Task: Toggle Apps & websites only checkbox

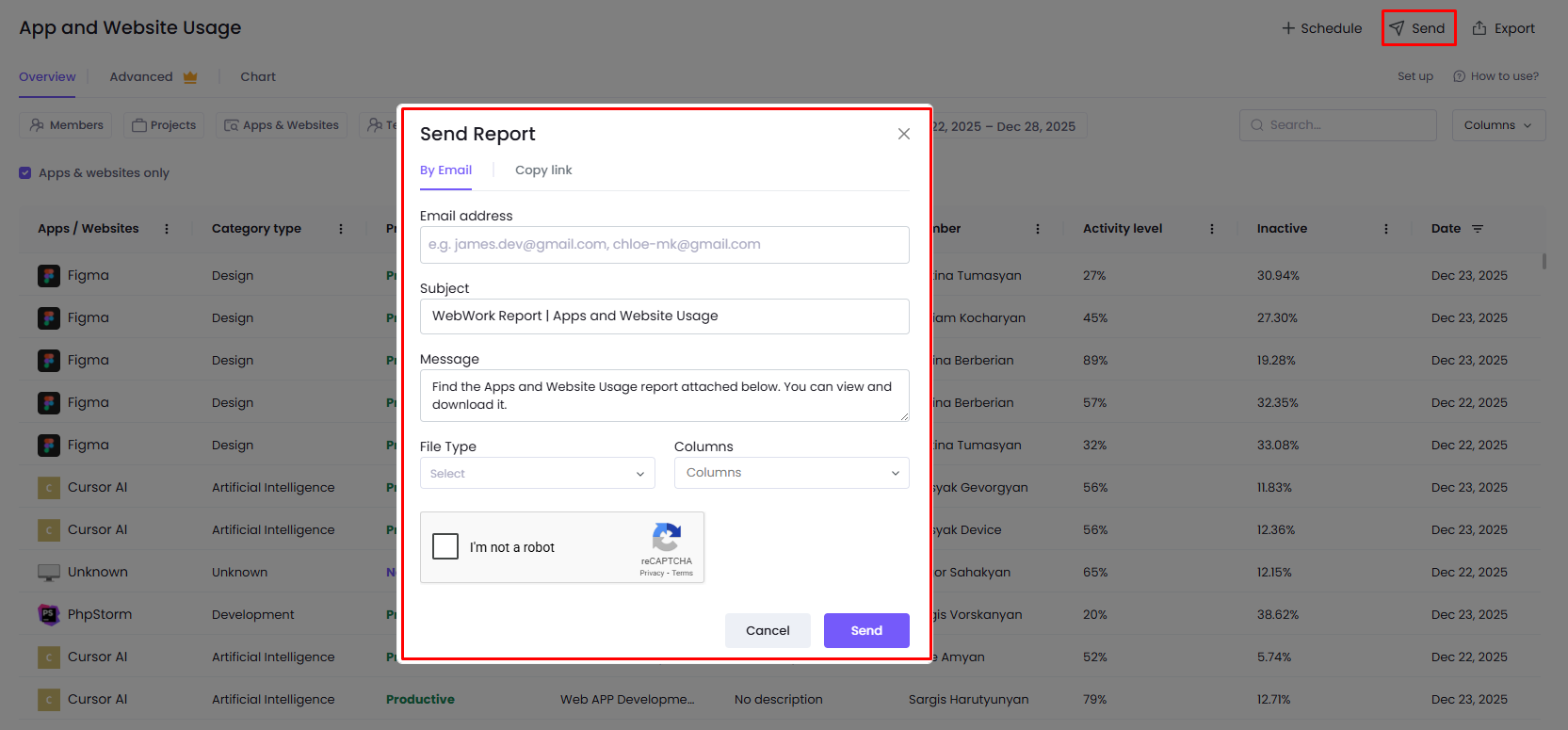Action: [25, 173]
